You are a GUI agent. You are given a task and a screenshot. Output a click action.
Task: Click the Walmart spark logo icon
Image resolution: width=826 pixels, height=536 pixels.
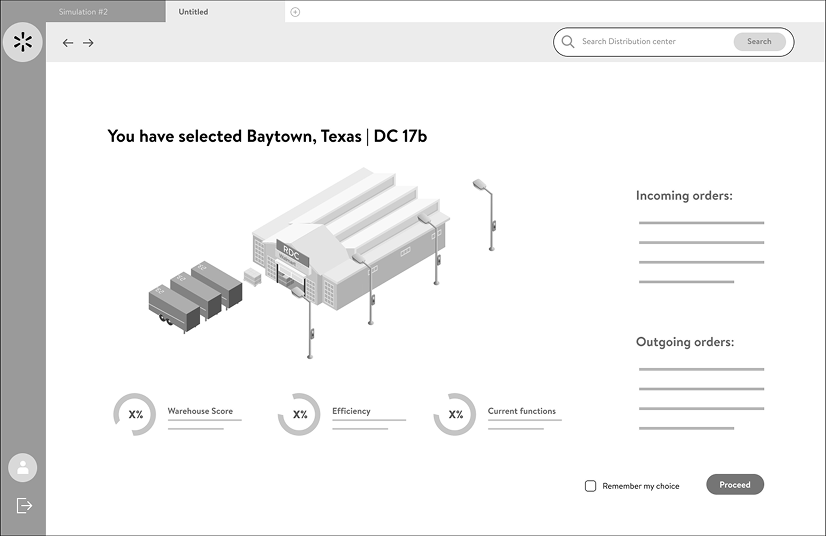coord(23,42)
